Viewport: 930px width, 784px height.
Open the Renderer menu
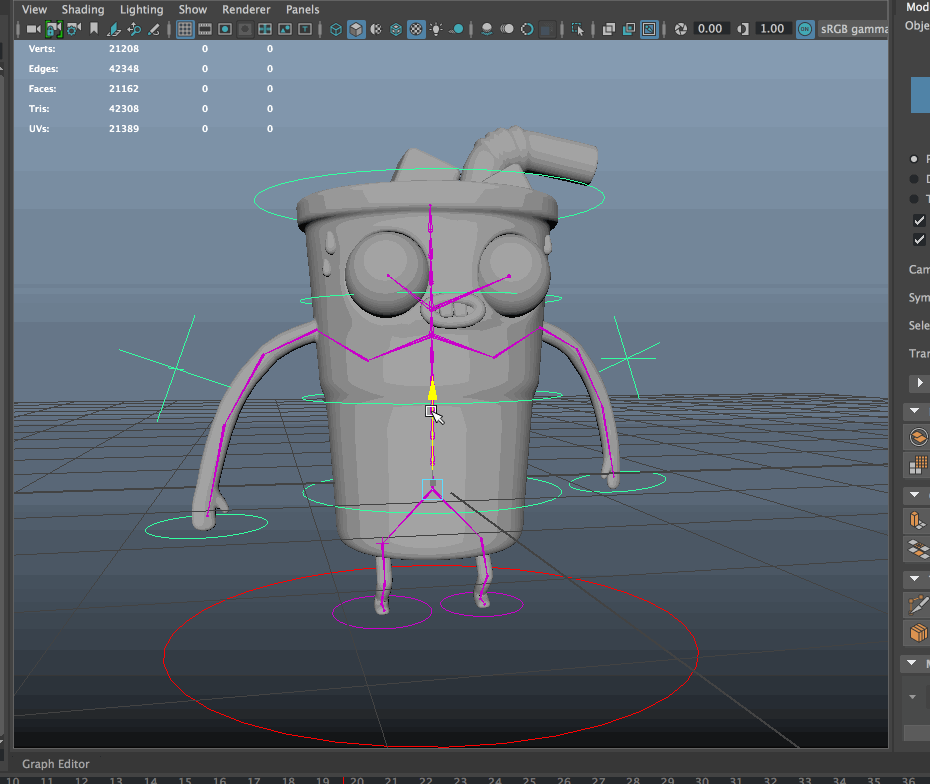click(246, 9)
